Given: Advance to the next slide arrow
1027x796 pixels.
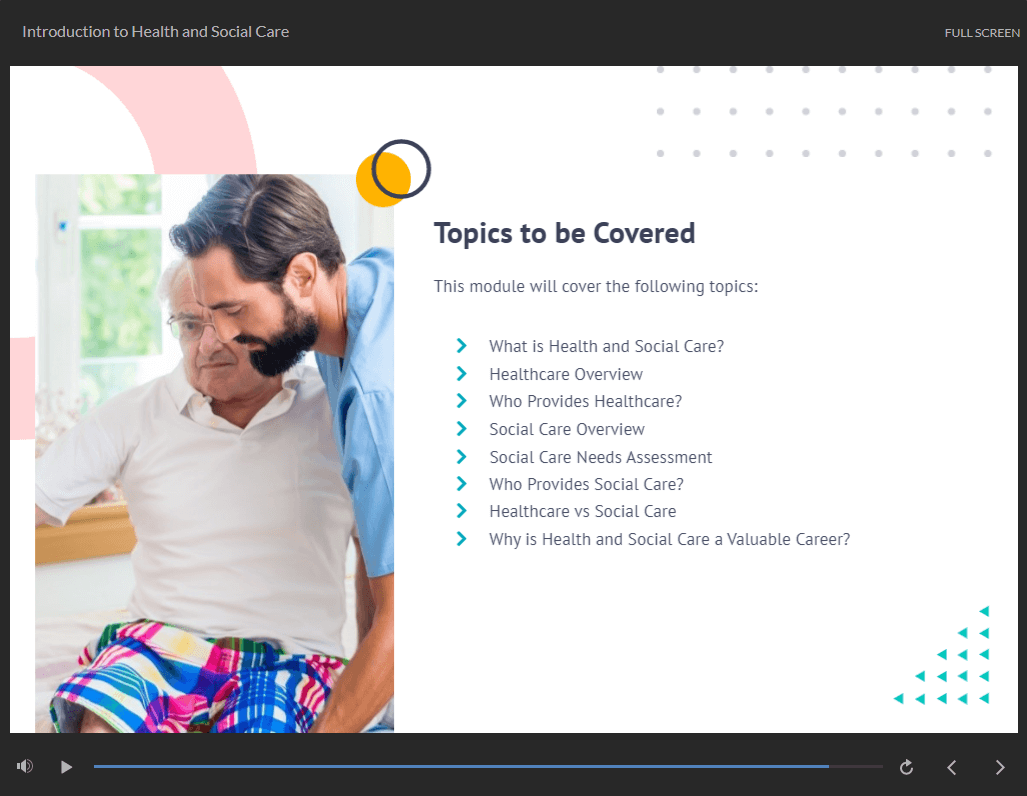Looking at the screenshot, I should click(x=1000, y=767).
